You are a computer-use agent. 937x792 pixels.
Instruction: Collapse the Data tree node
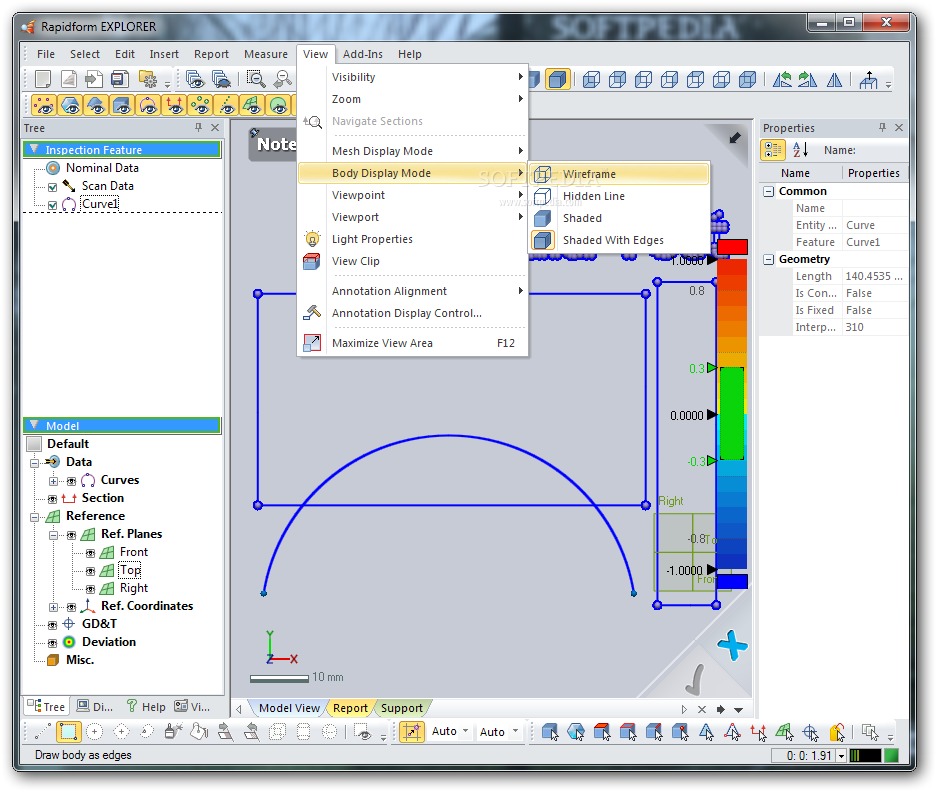click(35, 463)
